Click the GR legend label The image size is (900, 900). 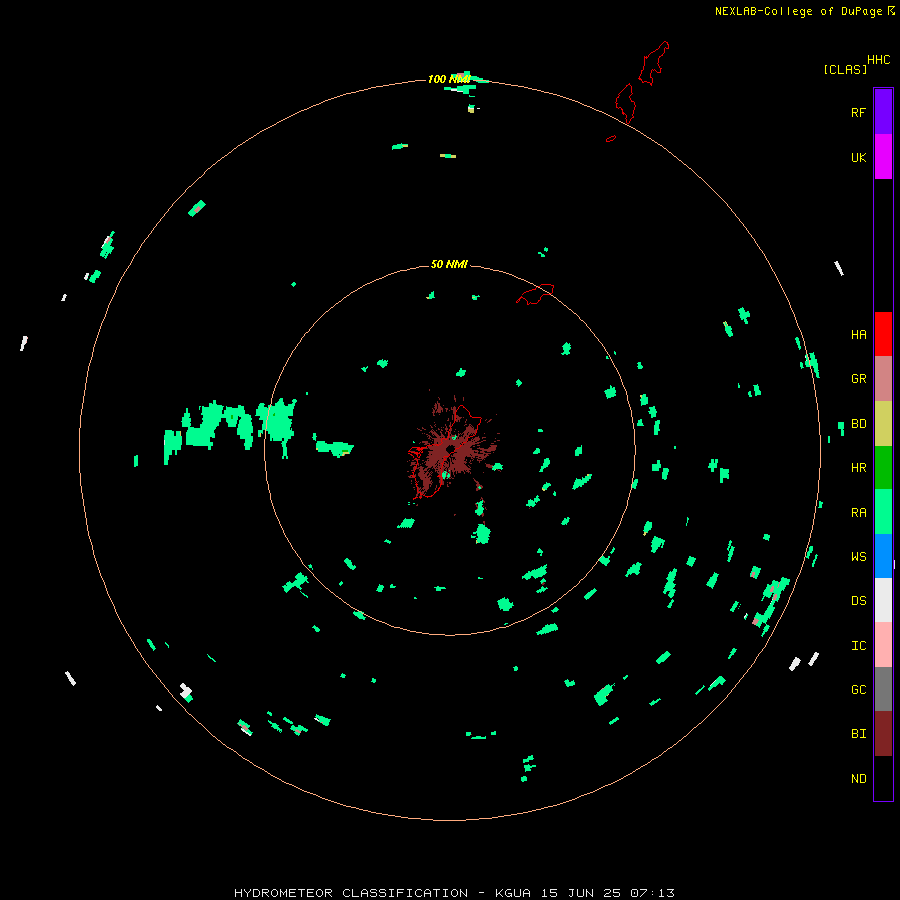tap(858, 379)
